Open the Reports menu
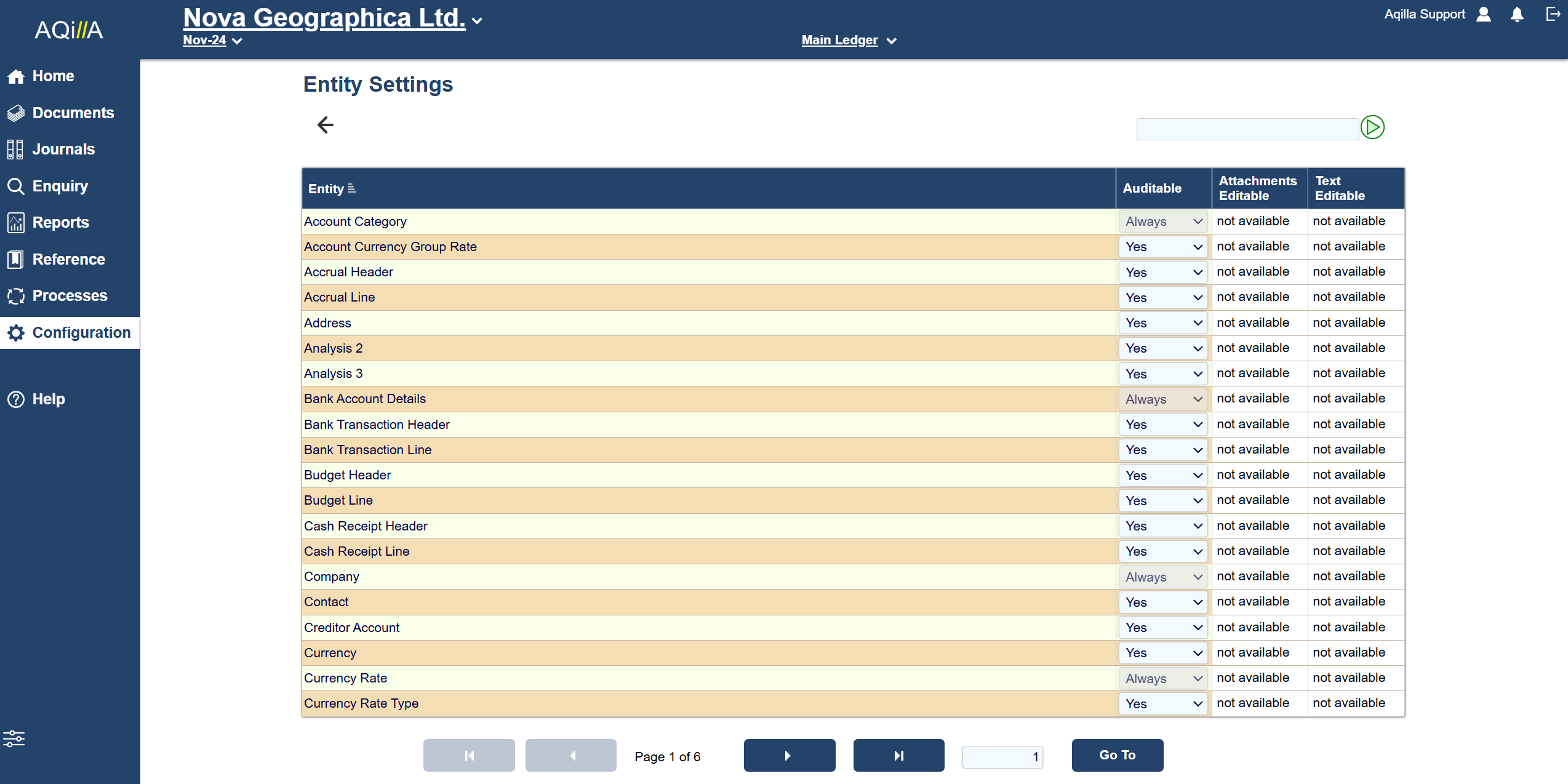Viewport: 1568px width, 784px height. click(60, 222)
